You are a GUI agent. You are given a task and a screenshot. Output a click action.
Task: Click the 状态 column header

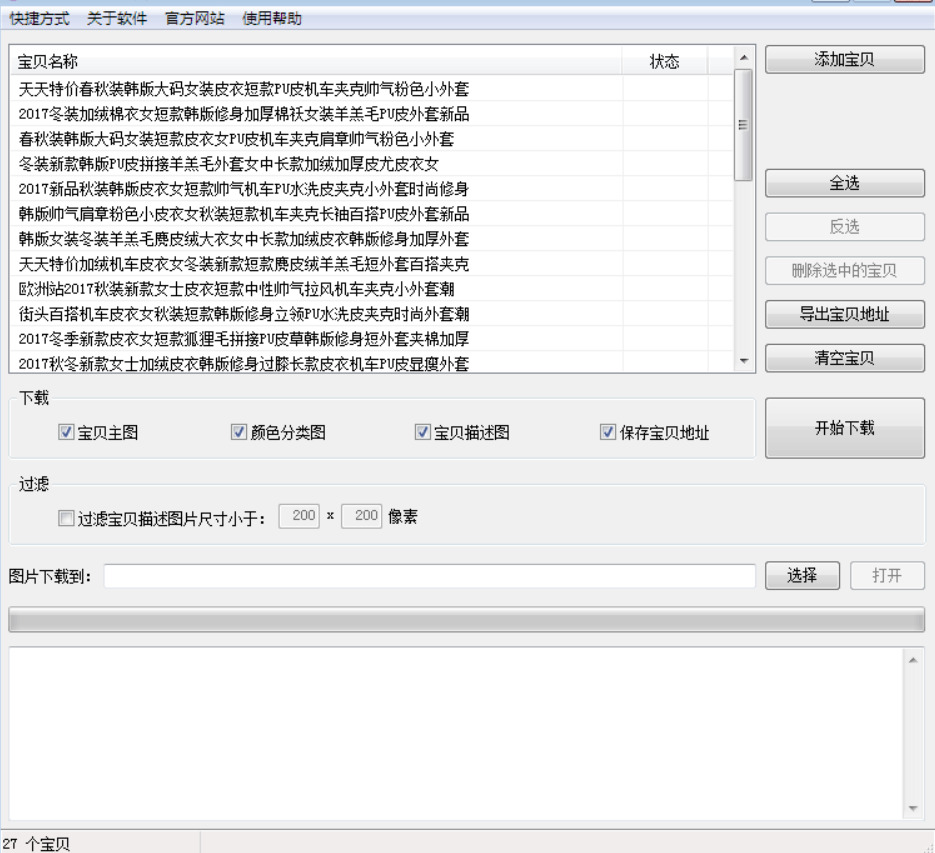[665, 61]
